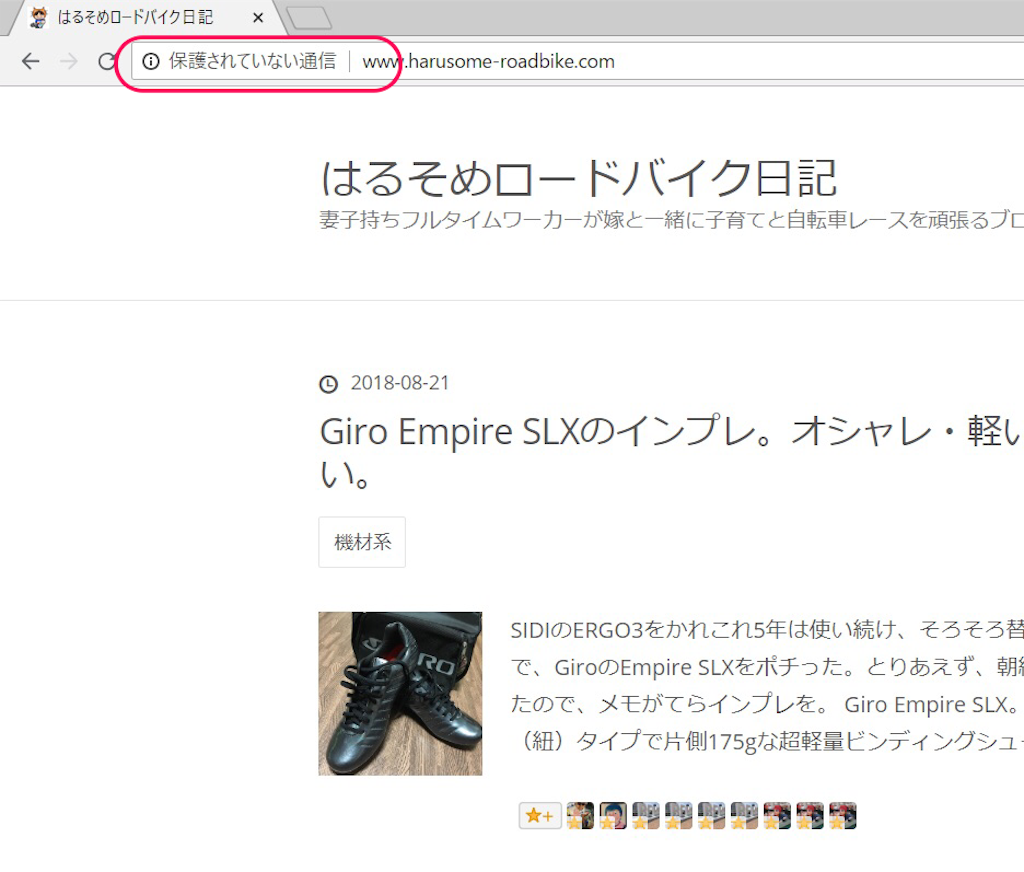
Task: Click the はるそめロードバイク日記 tab favicon
Action: coord(39,18)
